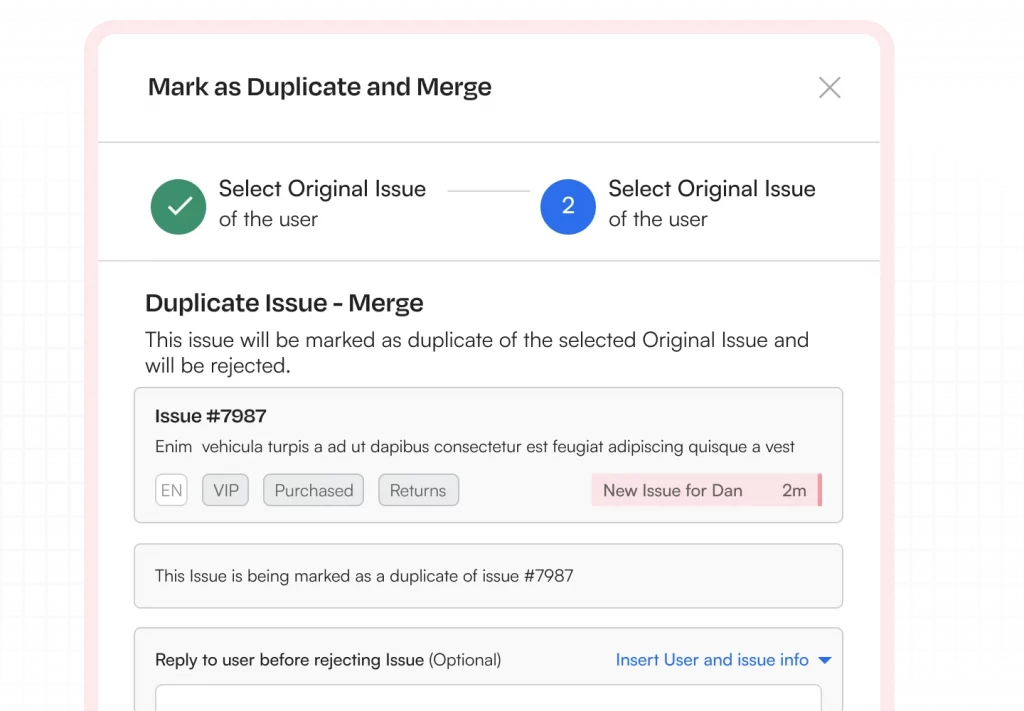Select the first step label Select Original Issue
The height and width of the screenshot is (711, 1024).
click(322, 189)
